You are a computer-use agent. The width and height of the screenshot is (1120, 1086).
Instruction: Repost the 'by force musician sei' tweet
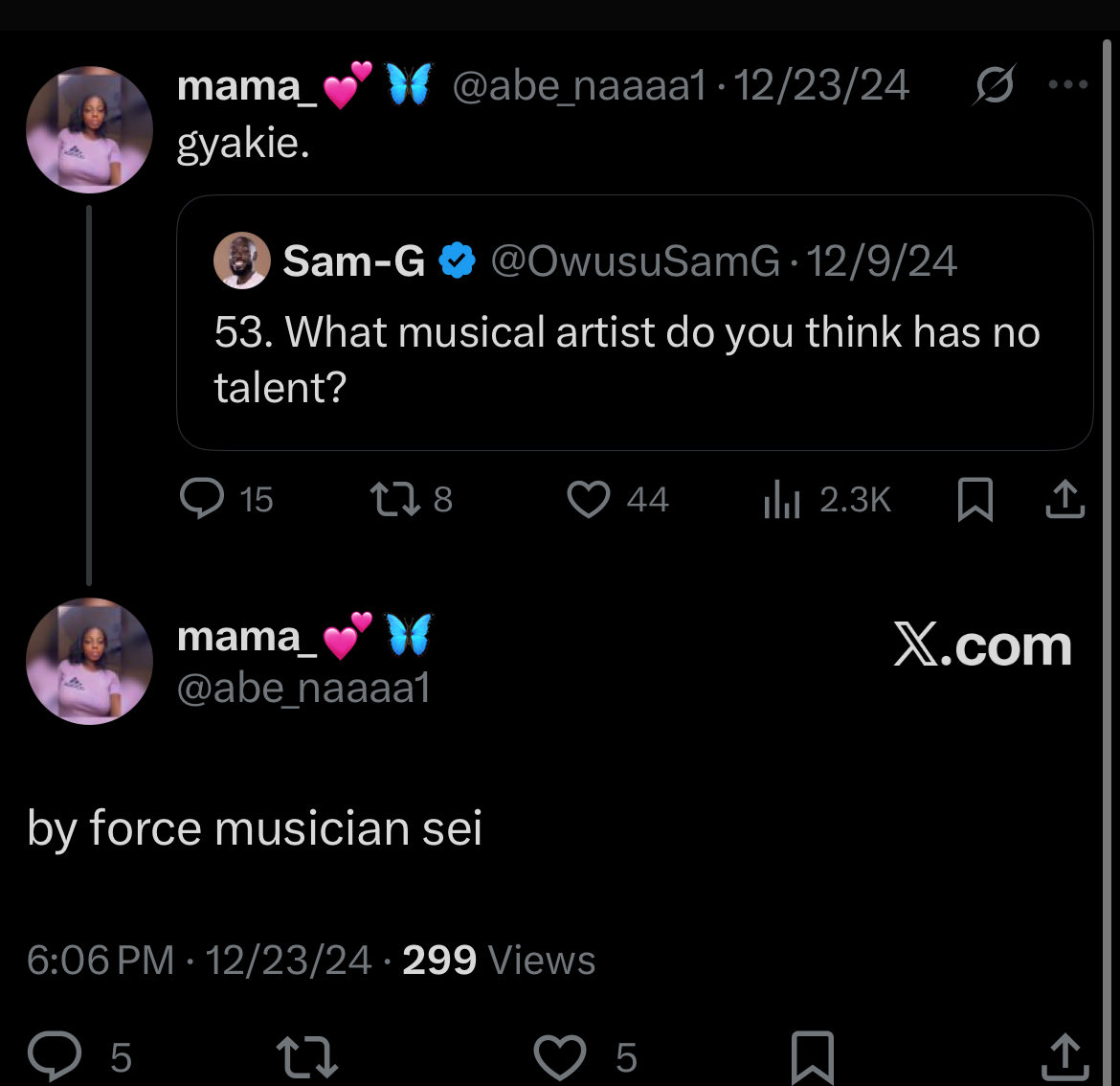307,1056
